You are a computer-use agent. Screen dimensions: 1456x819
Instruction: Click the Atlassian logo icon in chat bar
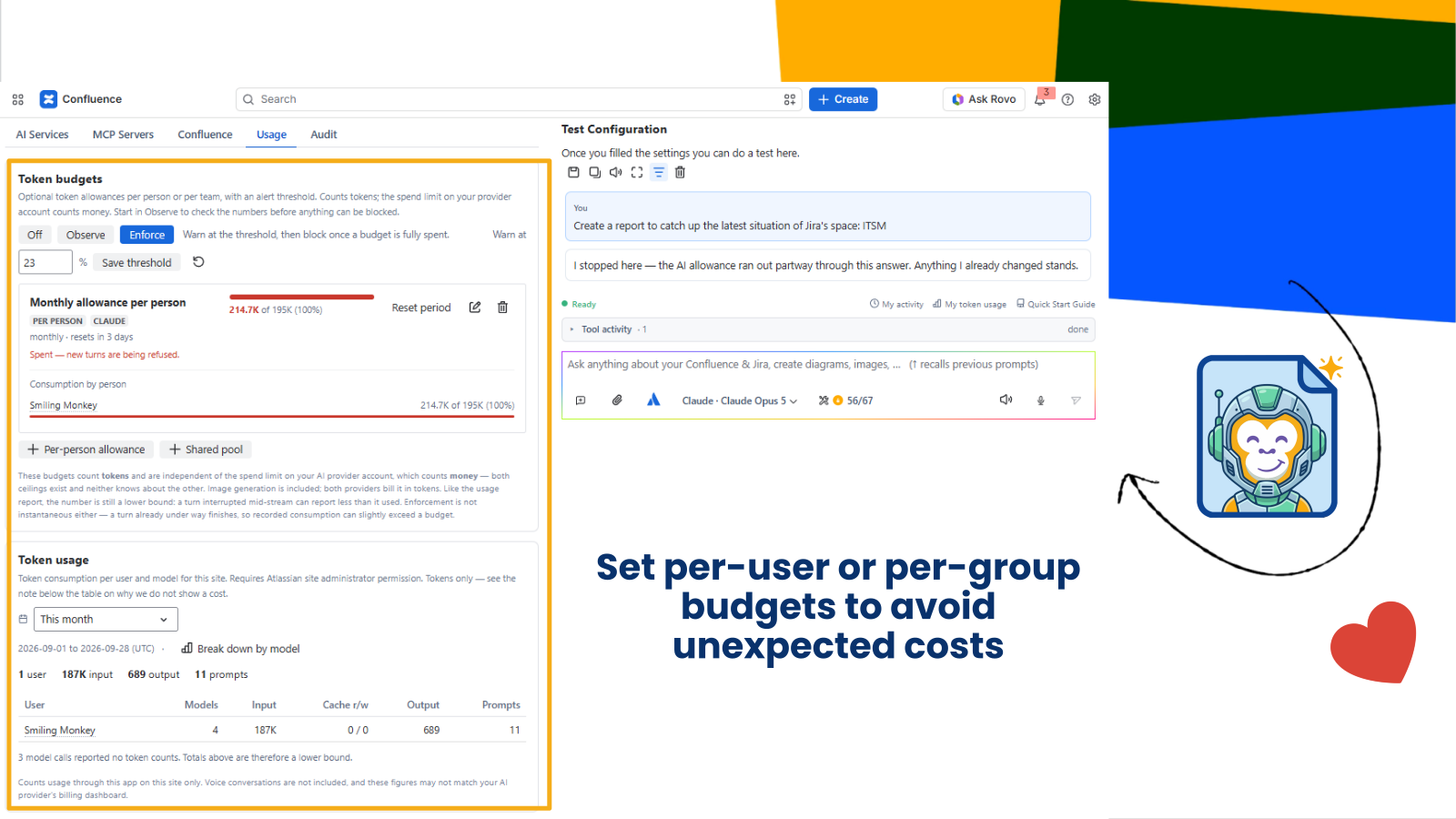pyautogui.click(x=653, y=400)
